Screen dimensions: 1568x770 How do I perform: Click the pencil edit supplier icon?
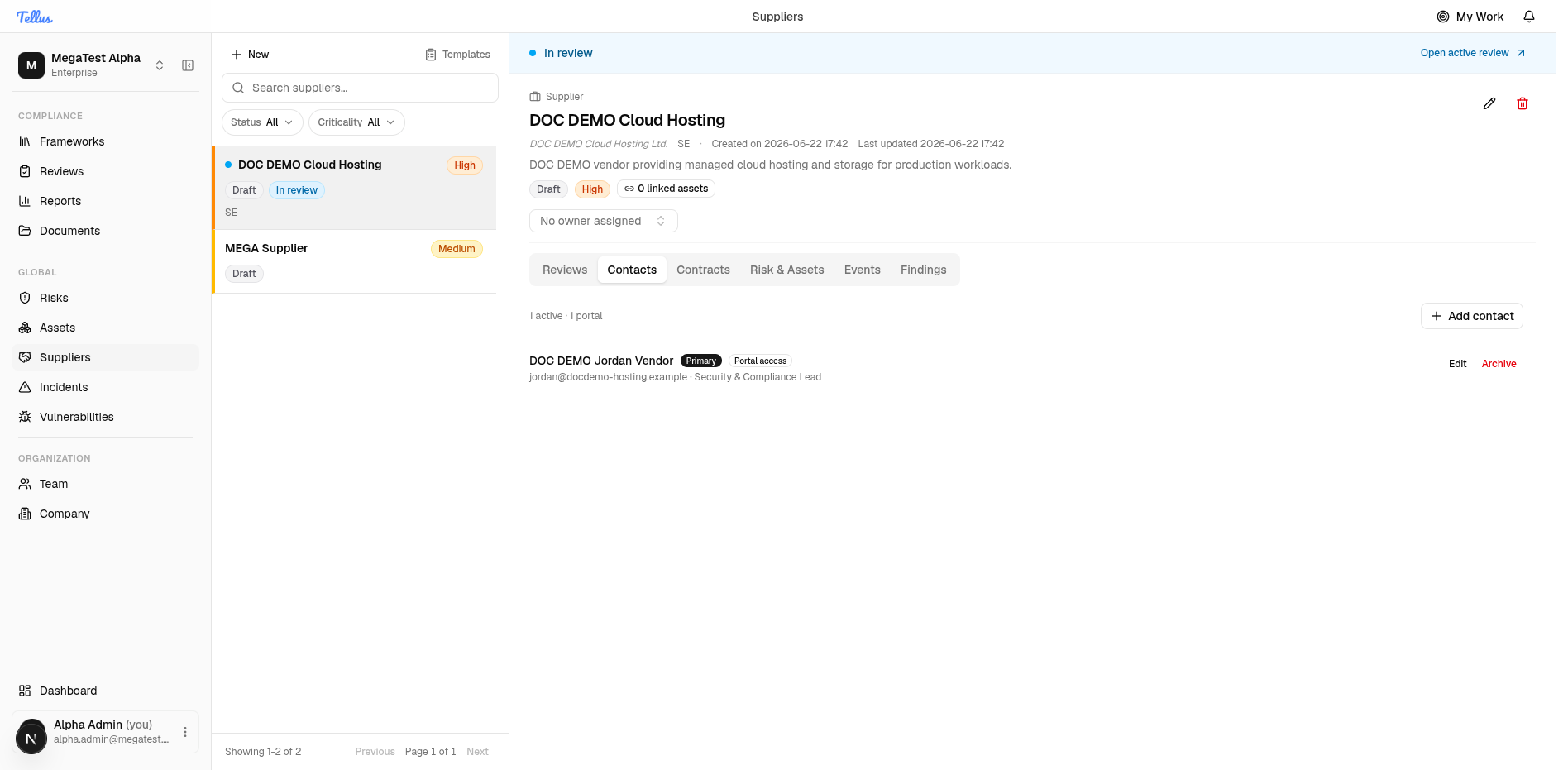(1489, 103)
